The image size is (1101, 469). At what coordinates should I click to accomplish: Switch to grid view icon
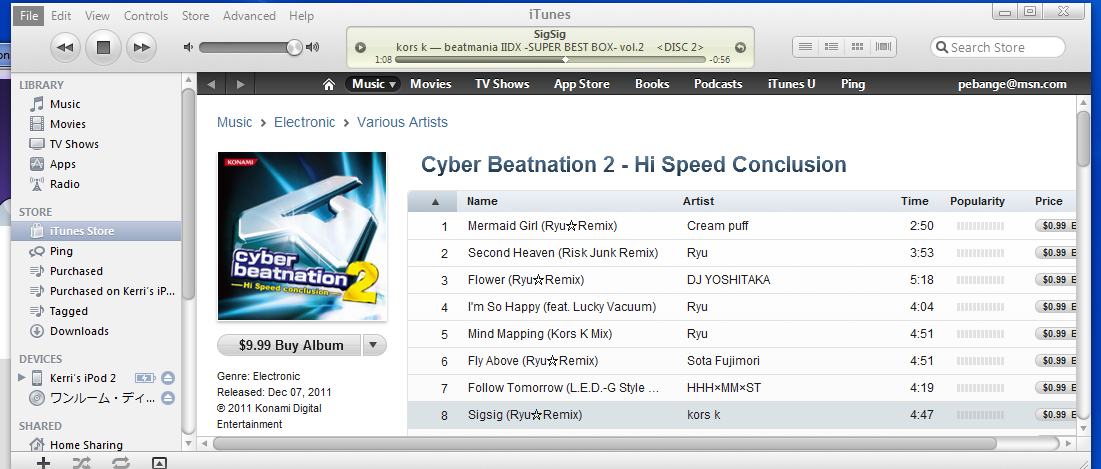click(x=857, y=47)
